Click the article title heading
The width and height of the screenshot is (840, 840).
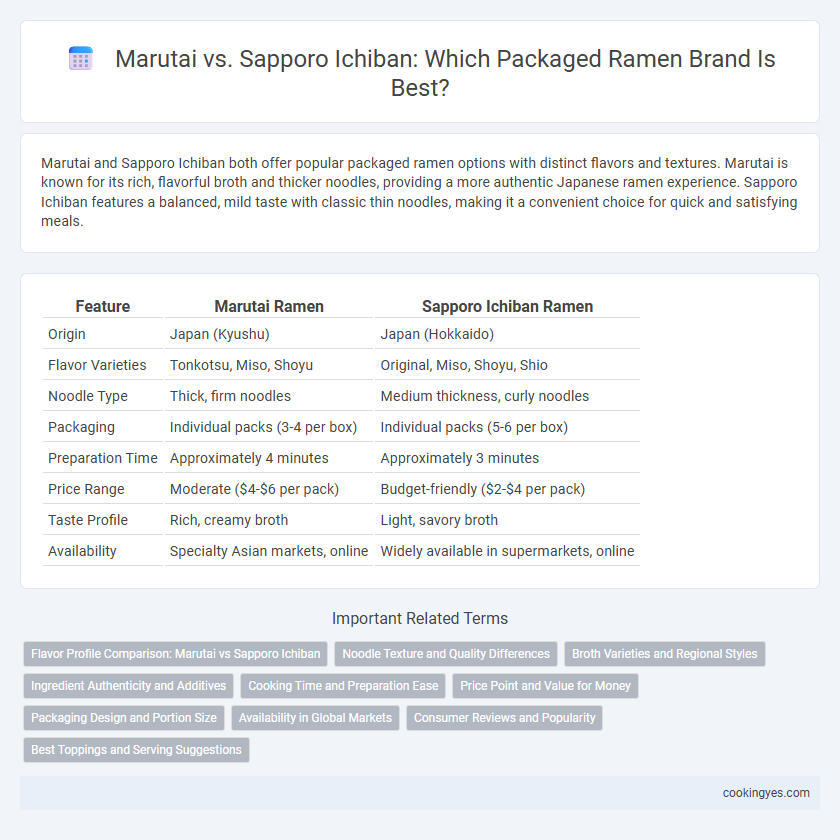point(445,73)
